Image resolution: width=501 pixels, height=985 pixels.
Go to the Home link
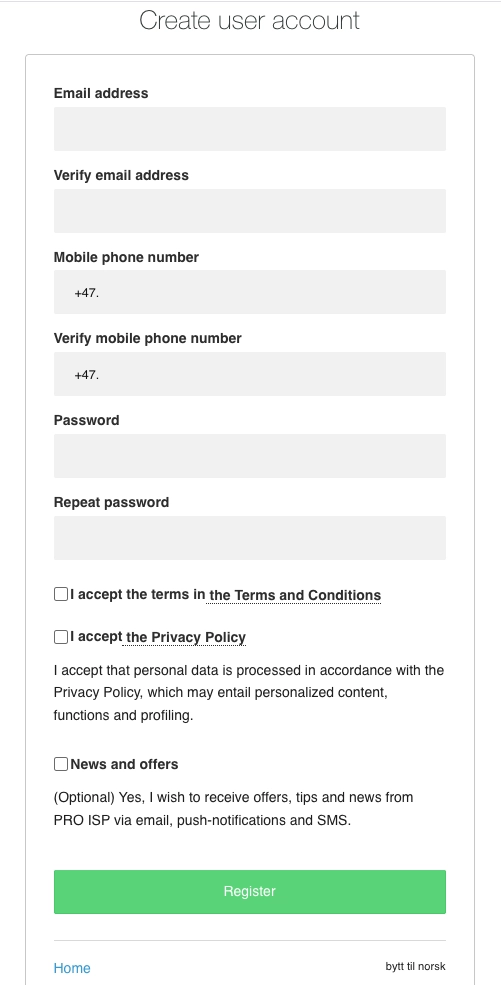(72, 968)
